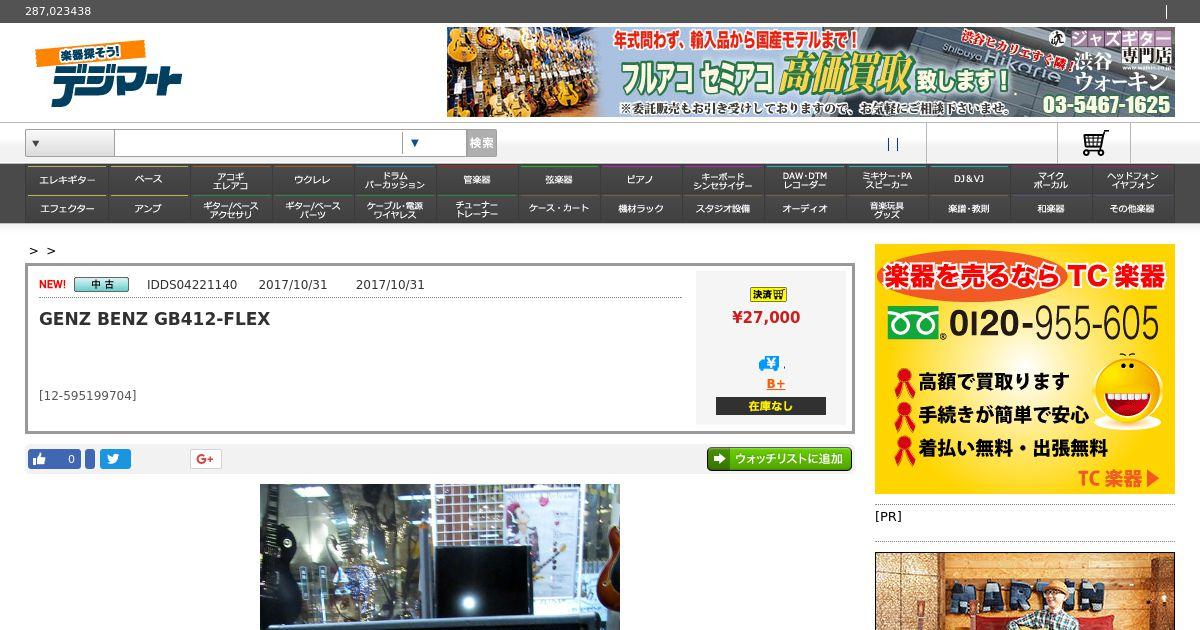Click the blue yen payment icon

pyautogui.click(x=768, y=363)
